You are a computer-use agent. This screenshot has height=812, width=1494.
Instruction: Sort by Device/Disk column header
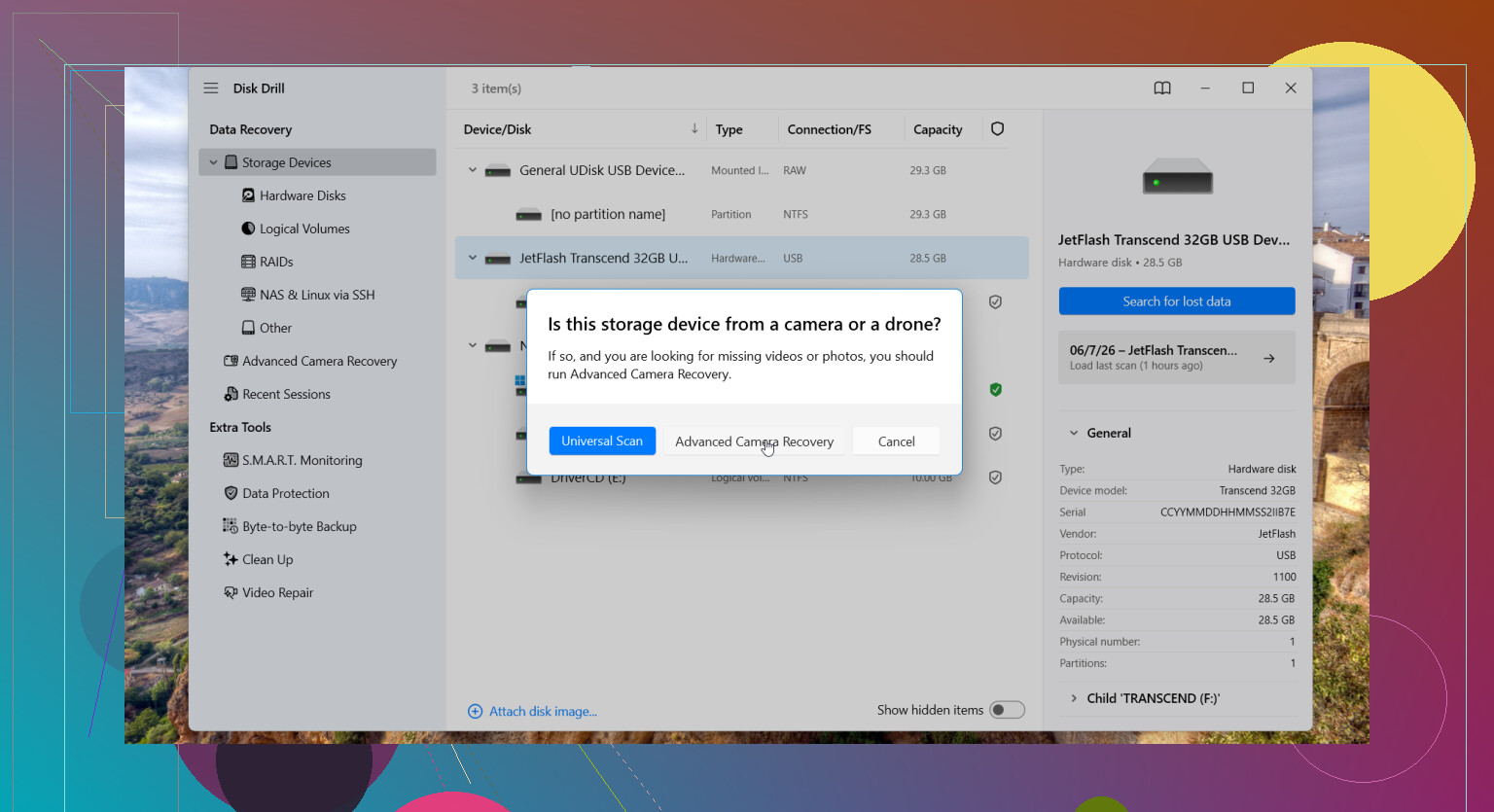pyautogui.click(x=497, y=129)
